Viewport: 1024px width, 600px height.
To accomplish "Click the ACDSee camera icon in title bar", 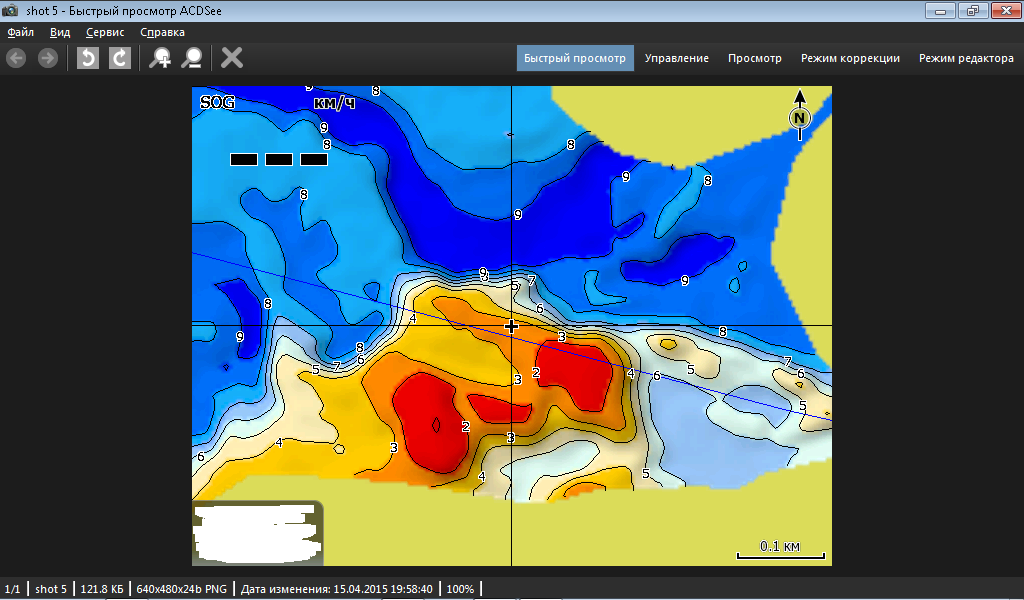I will tap(11, 11).
